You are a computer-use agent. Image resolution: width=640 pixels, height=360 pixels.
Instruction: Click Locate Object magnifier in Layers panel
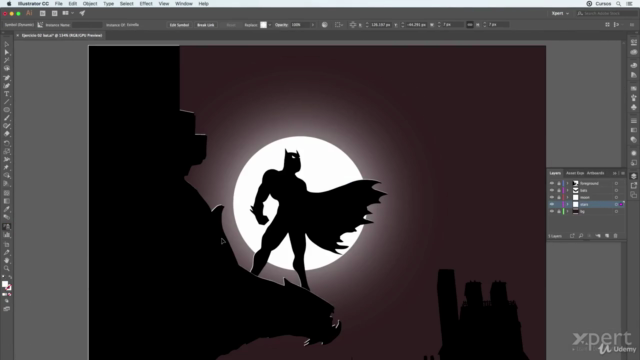tap(581, 236)
